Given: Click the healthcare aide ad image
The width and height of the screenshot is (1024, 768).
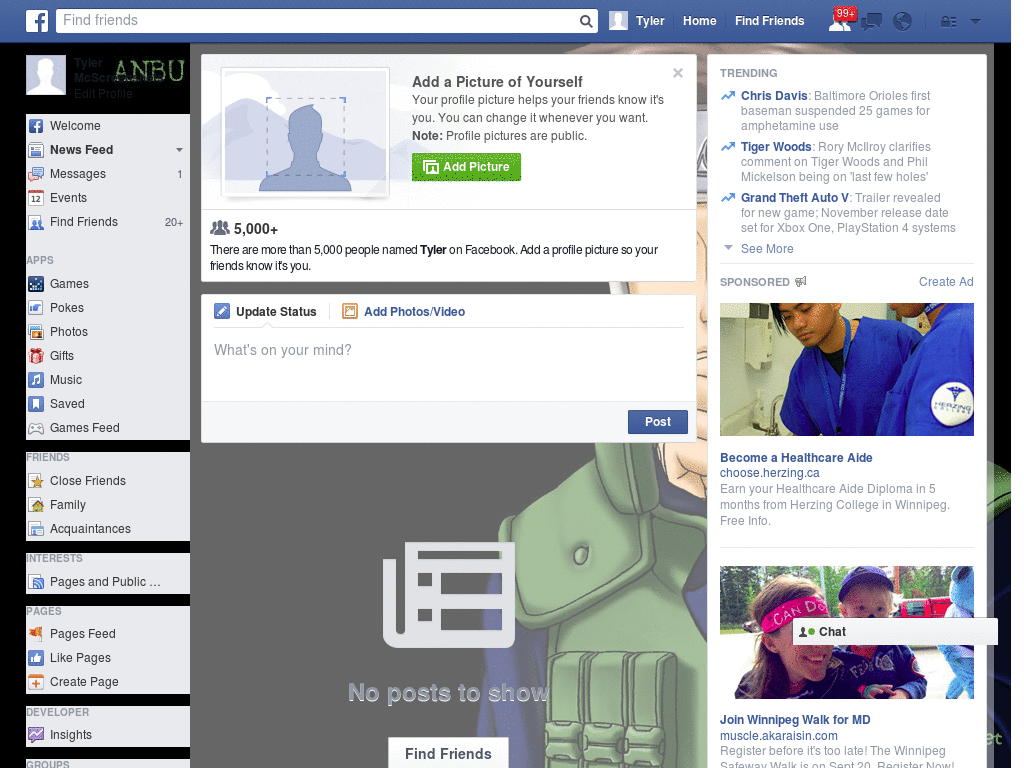Looking at the screenshot, I should [846, 369].
